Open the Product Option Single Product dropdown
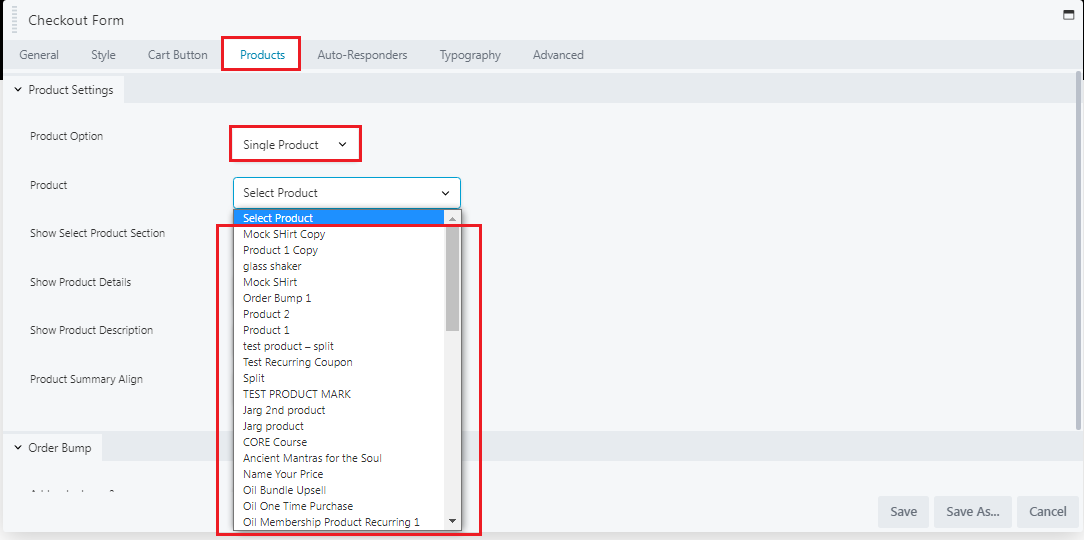 pos(295,145)
